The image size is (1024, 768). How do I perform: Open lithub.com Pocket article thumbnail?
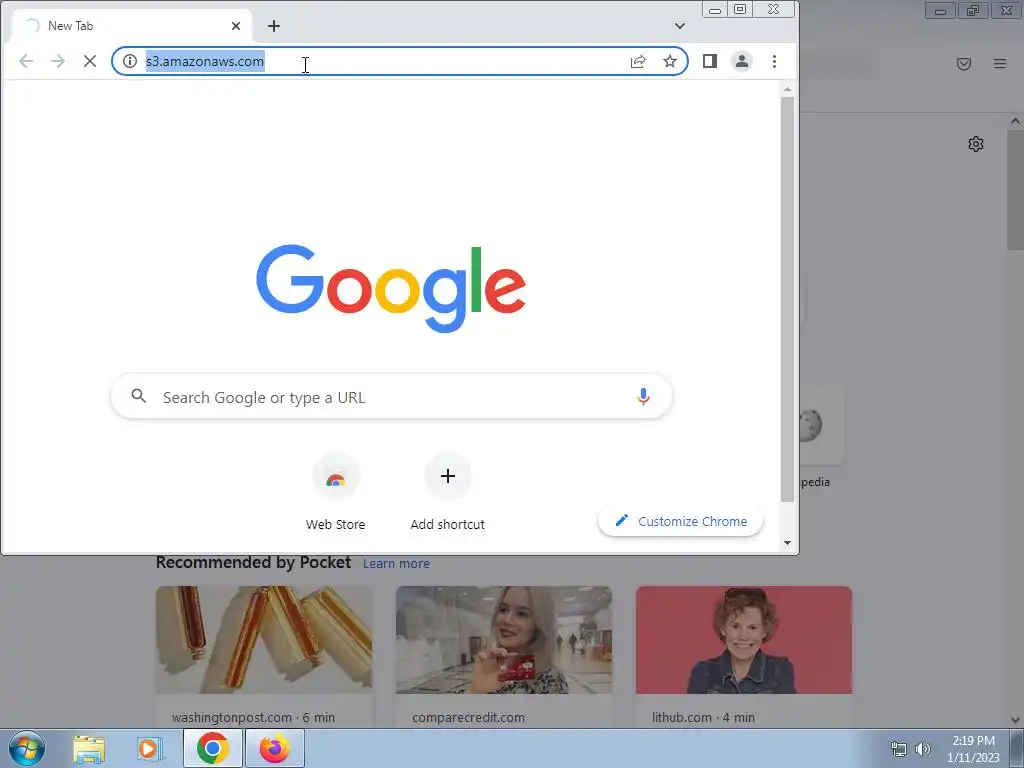point(744,640)
